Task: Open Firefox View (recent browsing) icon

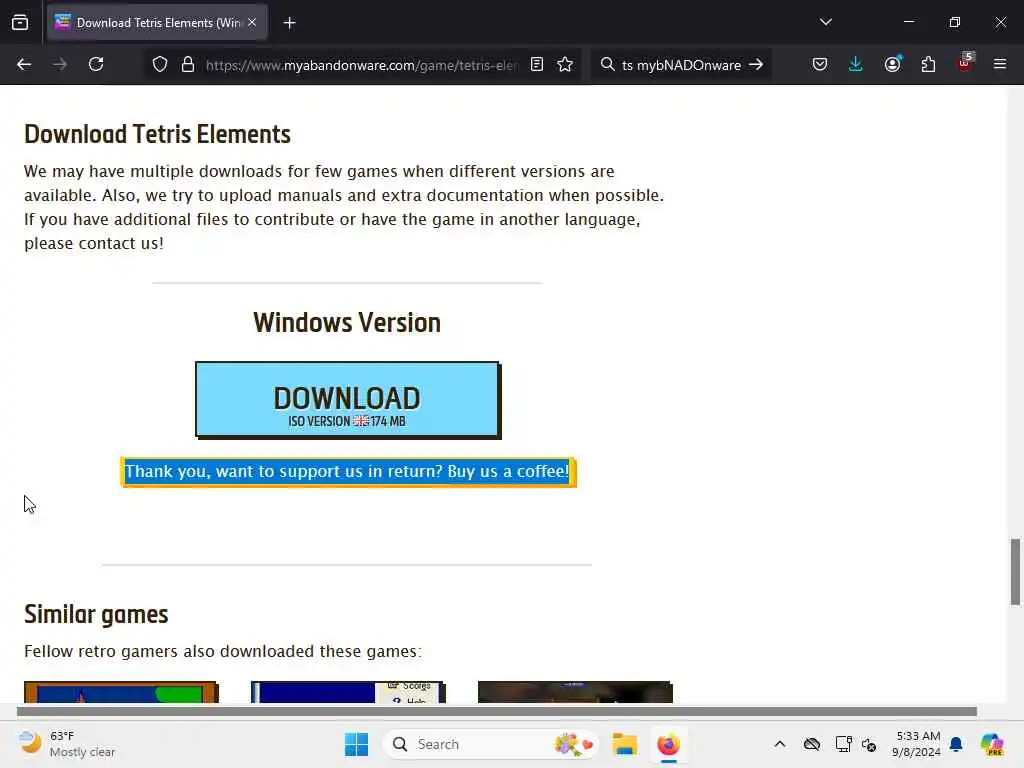Action: 20,23
